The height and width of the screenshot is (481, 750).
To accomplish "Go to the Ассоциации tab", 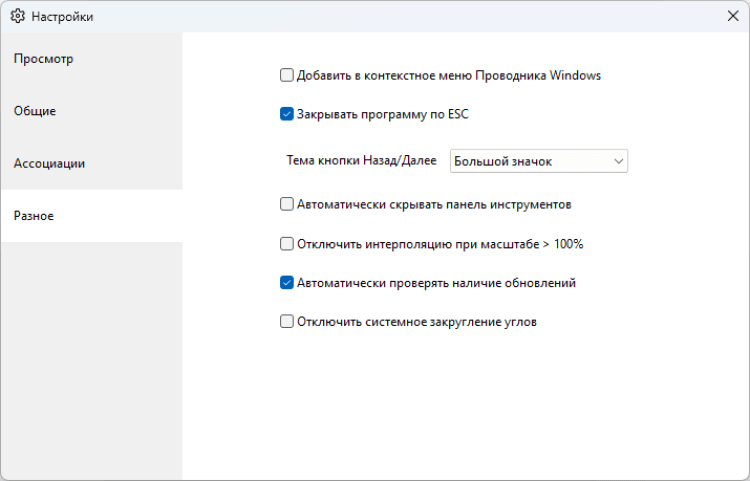I will [x=49, y=163].
